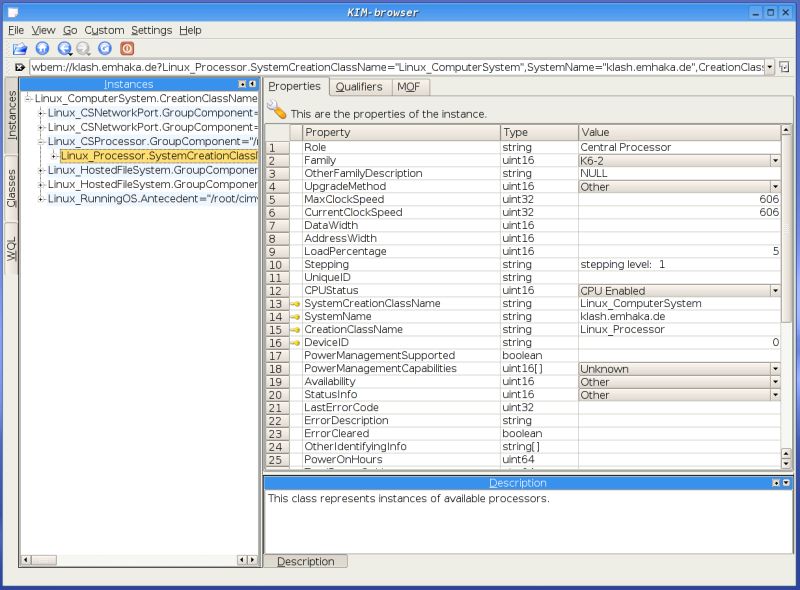Screen dimensions: 800x590
Task: Open the CPUStatus dropdown showing CPU Enabled
Action: tap(778, 290)
